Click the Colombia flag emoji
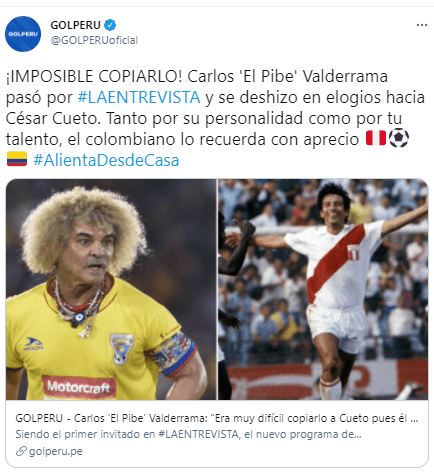434x474 pixels. 17,159
